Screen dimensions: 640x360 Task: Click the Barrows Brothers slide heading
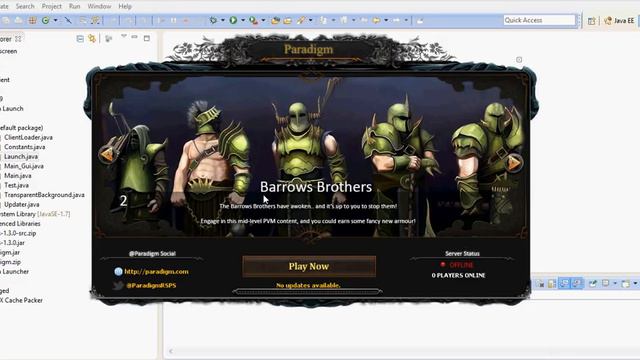click(316, 187)
